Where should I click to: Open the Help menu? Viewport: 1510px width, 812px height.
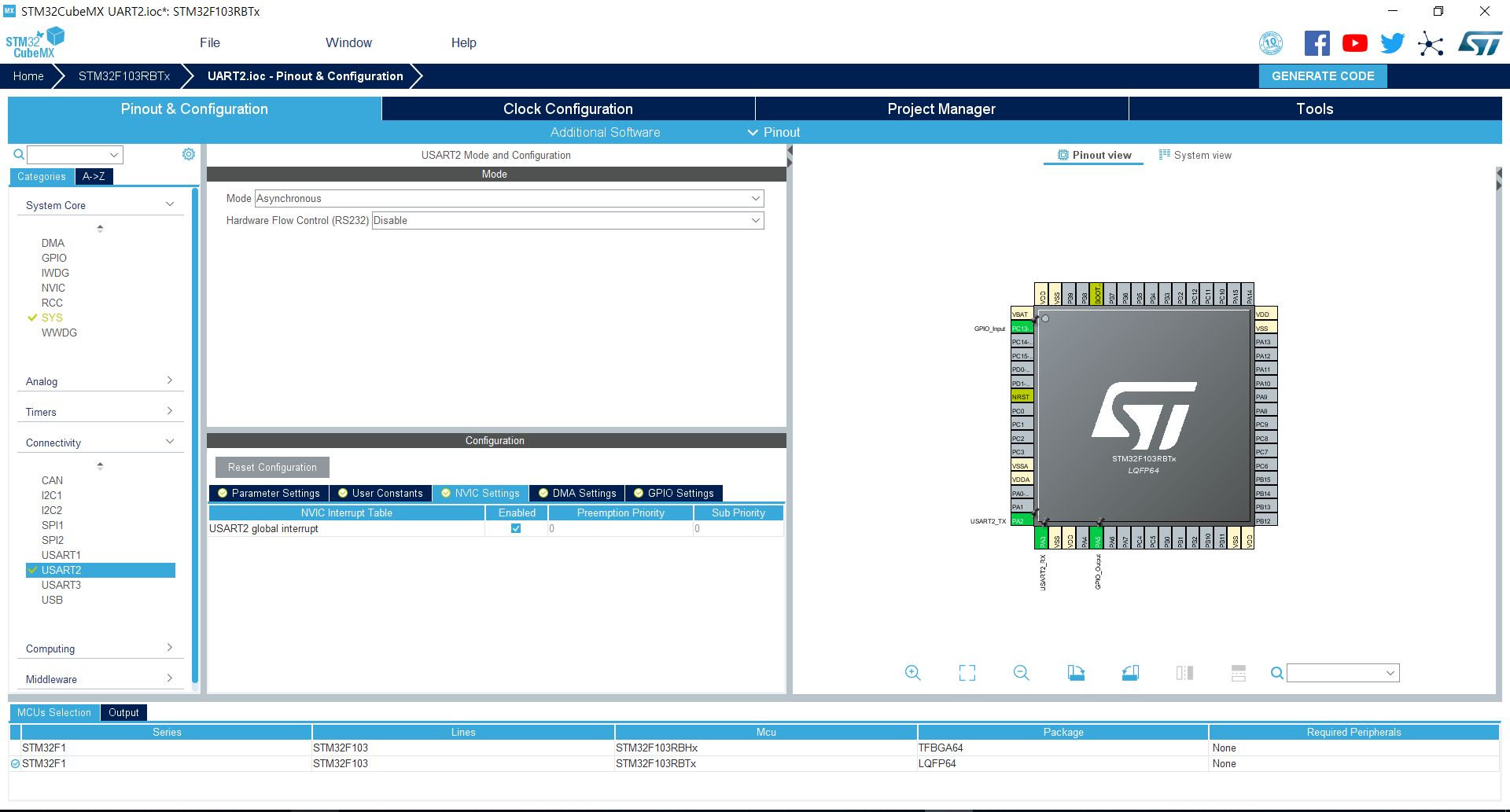[x=463, y=43]
